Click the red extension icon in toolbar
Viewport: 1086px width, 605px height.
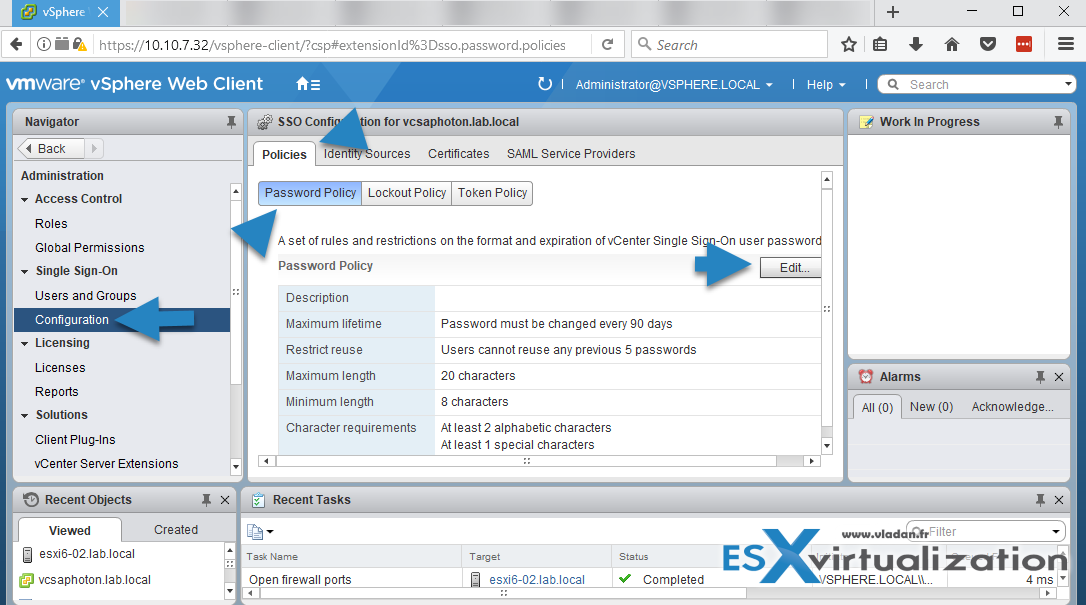pos(1024,45)
